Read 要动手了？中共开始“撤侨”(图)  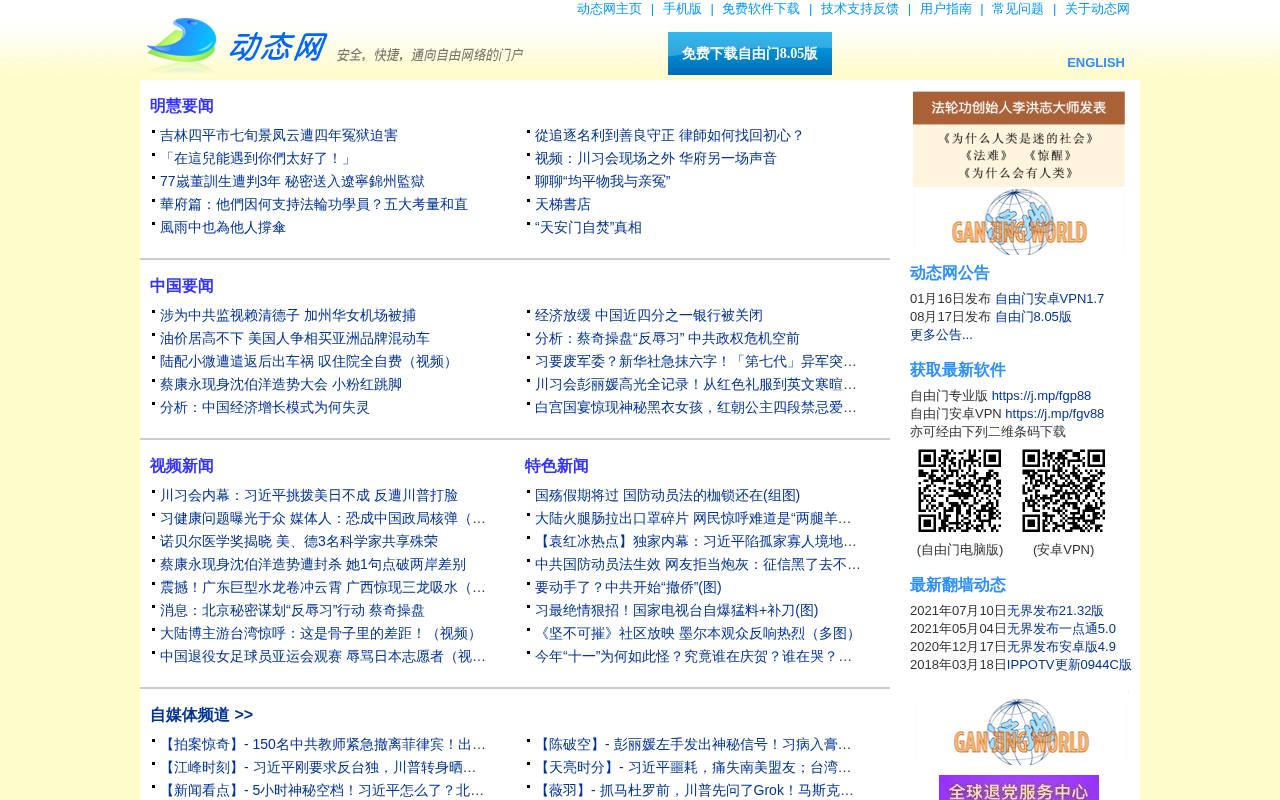point(628,587)
